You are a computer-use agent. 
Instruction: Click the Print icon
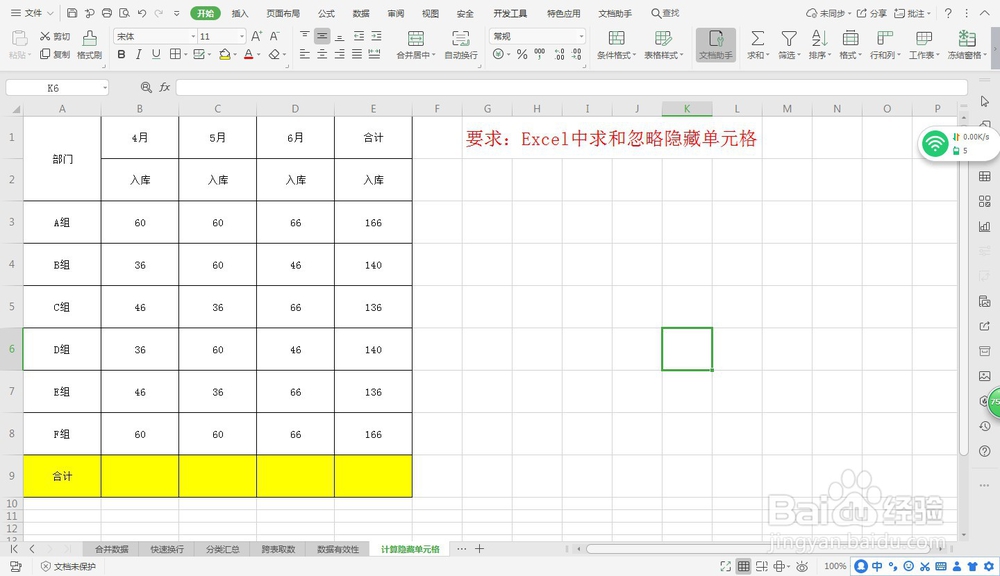tap(107, 13)
